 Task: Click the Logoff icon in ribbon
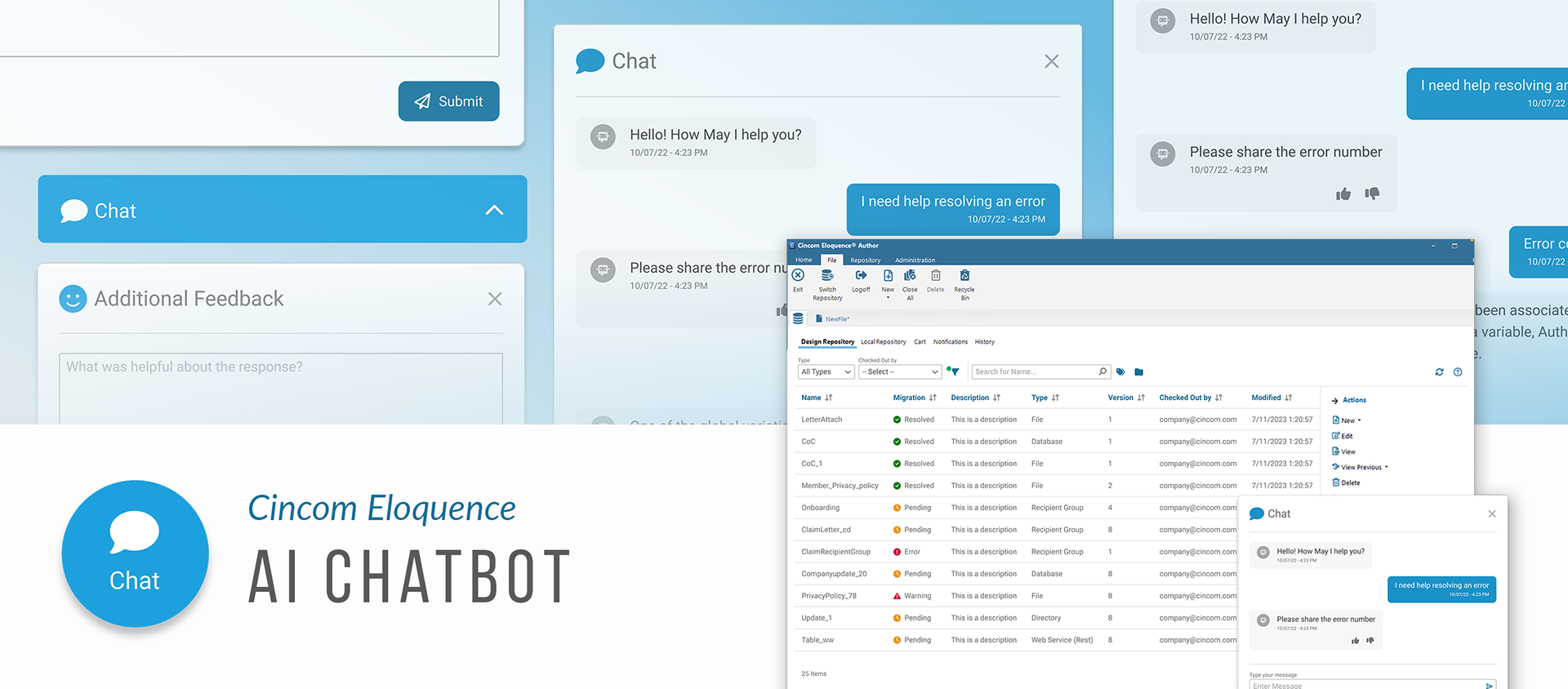(861, 276)
